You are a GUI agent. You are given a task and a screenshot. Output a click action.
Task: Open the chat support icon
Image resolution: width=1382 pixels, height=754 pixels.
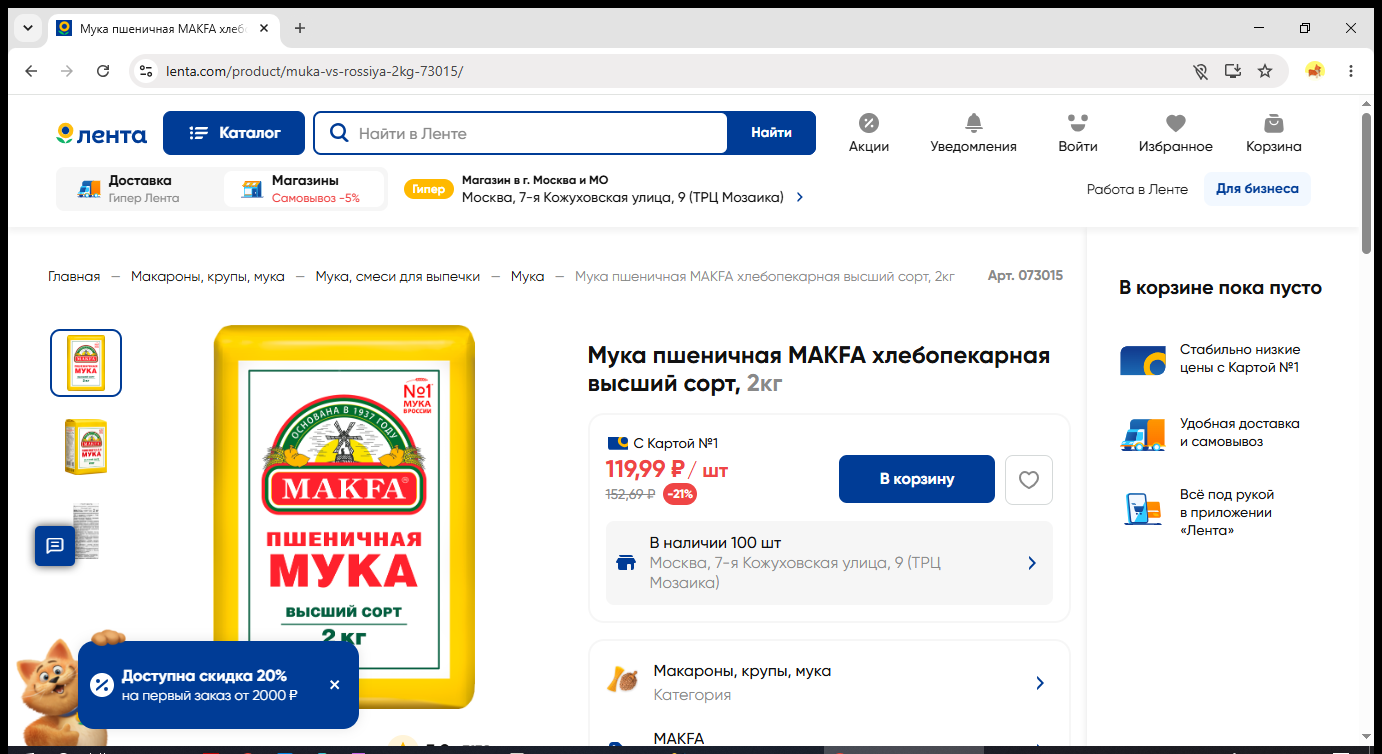(55, 546)
